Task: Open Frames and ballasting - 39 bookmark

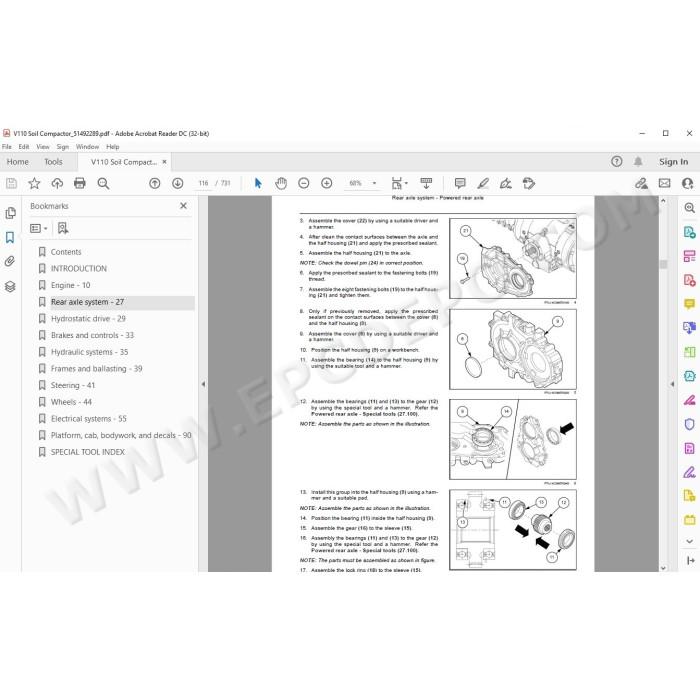Action: pos(96,368)
